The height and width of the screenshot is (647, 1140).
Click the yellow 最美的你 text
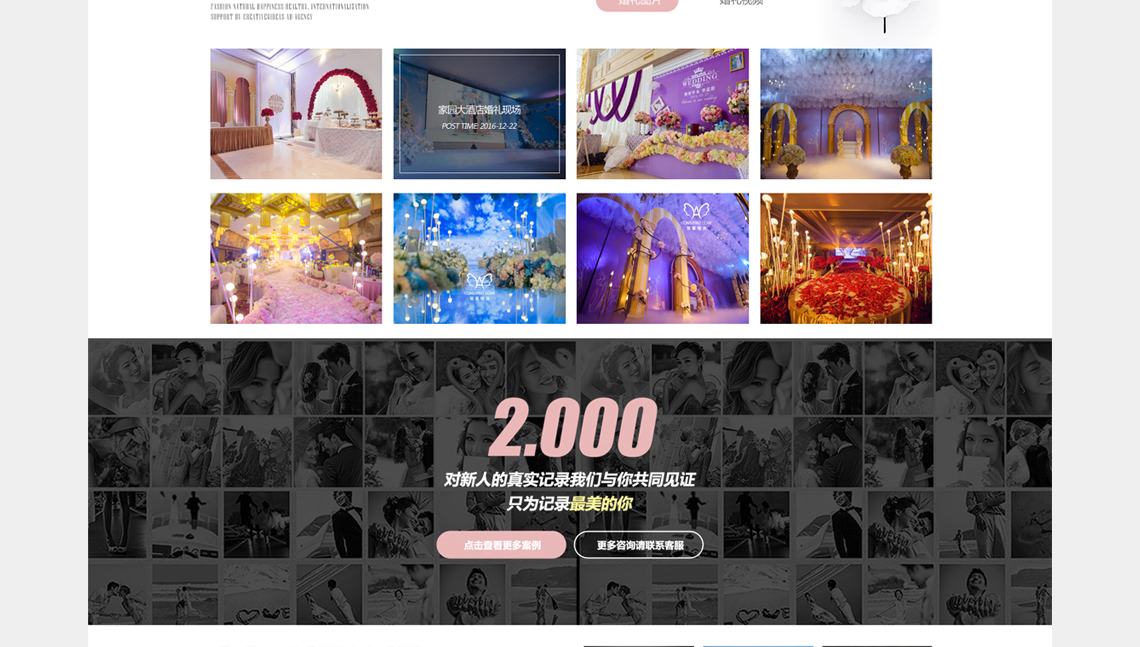coord(601,504)
